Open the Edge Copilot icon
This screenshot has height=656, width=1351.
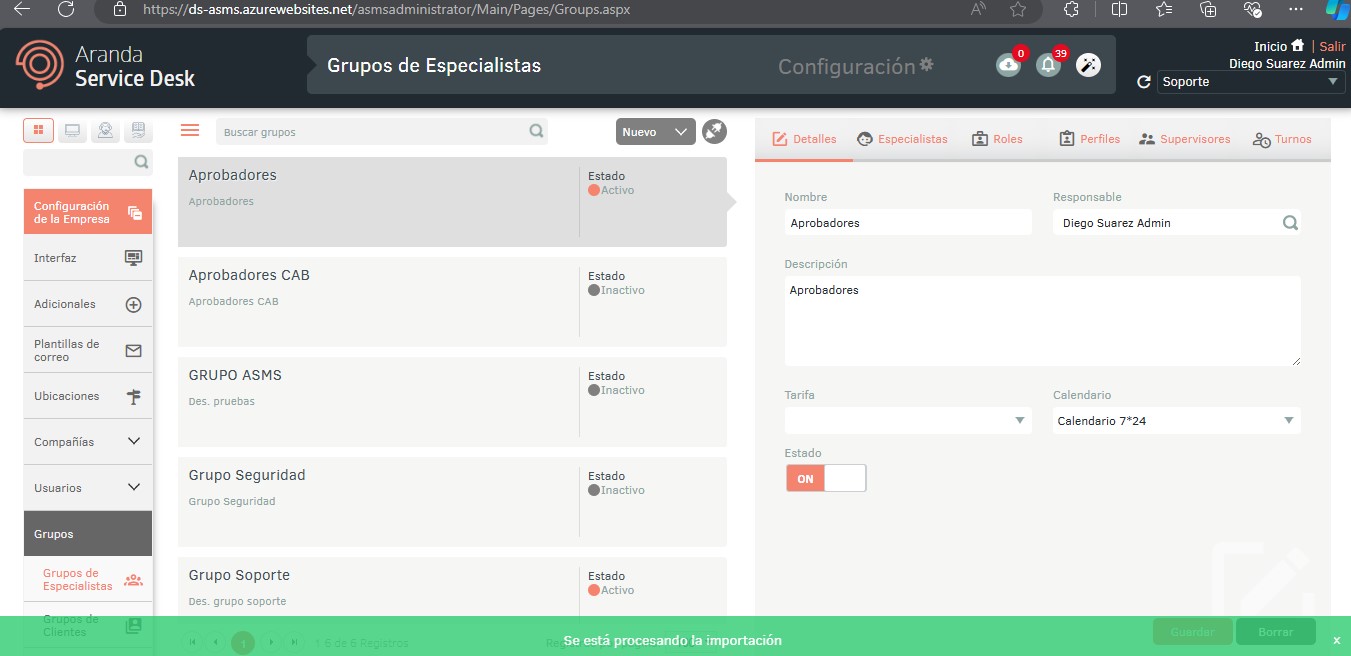click(x=1337, y=9)
